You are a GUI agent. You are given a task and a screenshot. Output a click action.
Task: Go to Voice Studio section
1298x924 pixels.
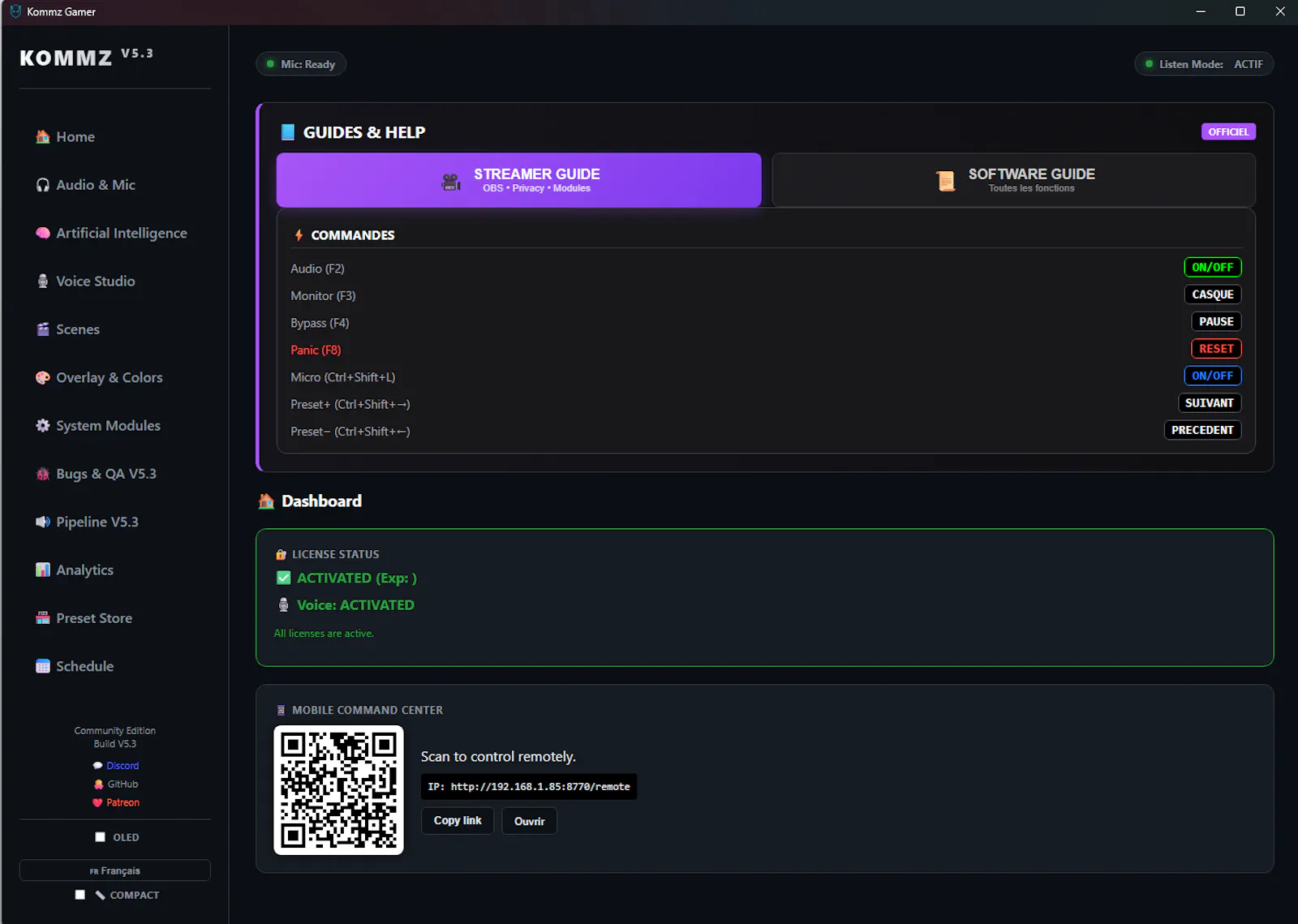(x=96, y=281)
